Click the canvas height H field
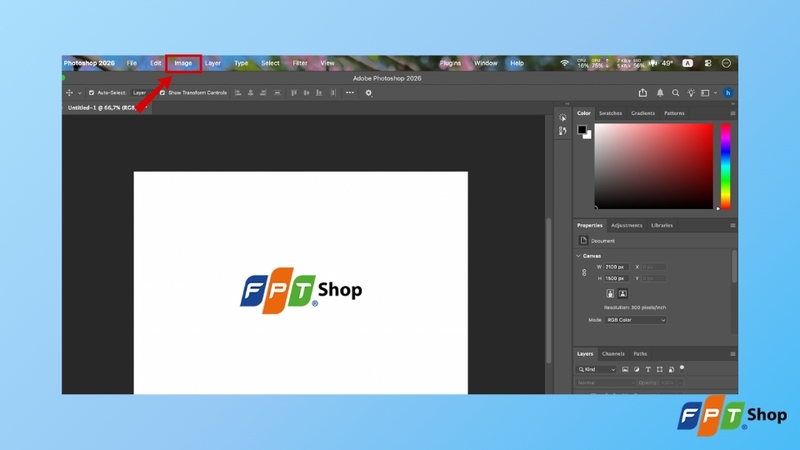Viewport: 800px width, 450px height. click(616, 279)
